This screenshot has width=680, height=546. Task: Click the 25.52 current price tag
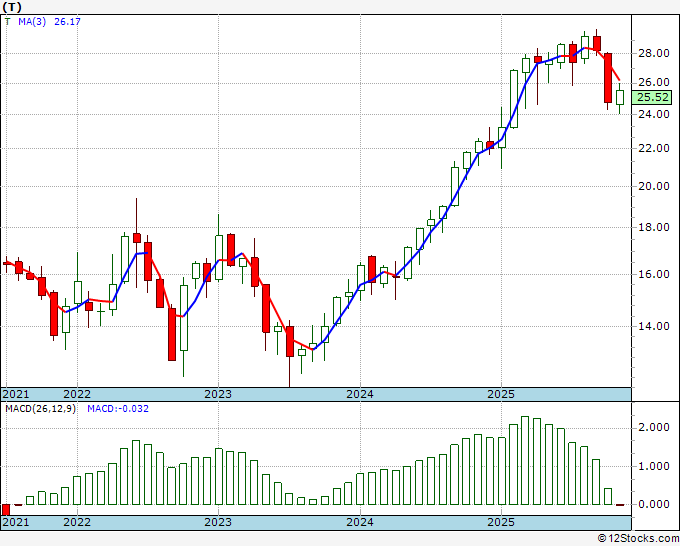tap(653, 98)
